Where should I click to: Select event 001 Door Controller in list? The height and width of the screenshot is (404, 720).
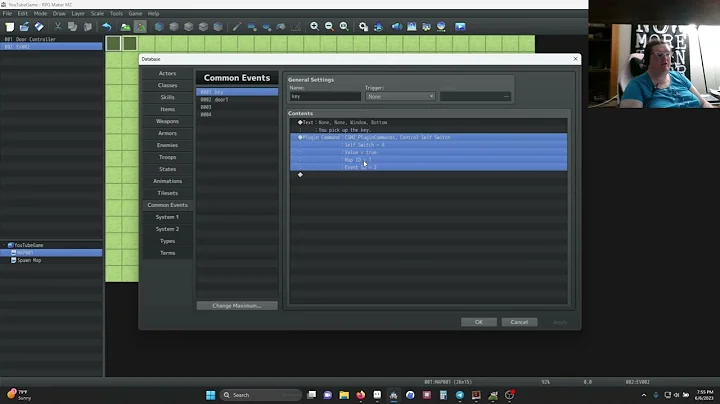pos(51,39)
